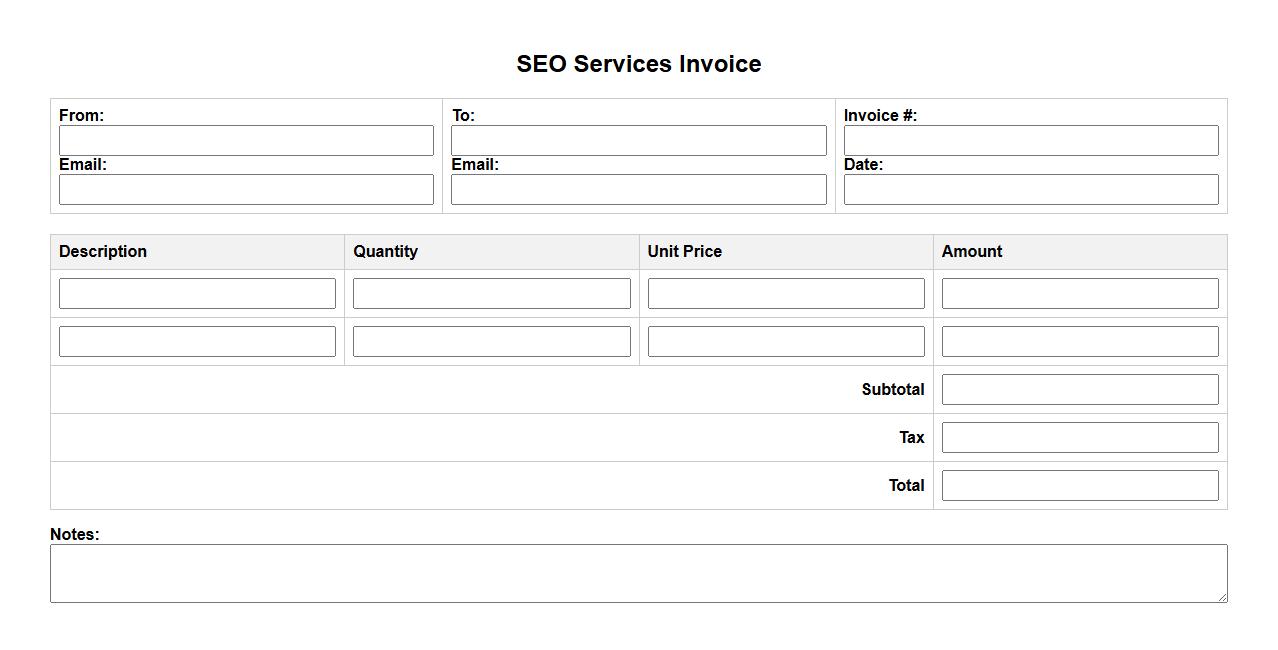
Task: Click first row Quantity field
Action: (491, 293)
